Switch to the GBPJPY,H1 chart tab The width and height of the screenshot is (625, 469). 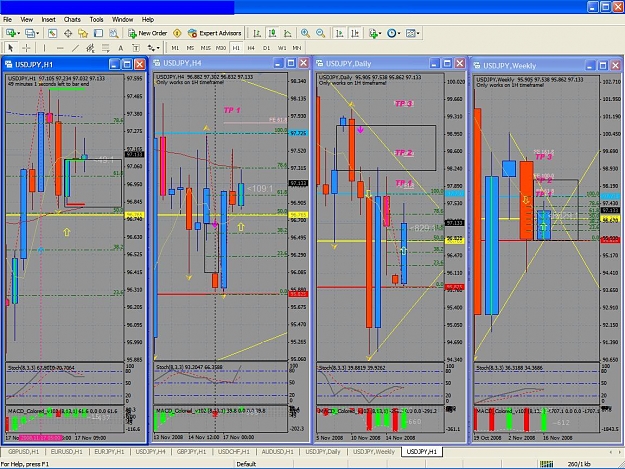(191, 452)
